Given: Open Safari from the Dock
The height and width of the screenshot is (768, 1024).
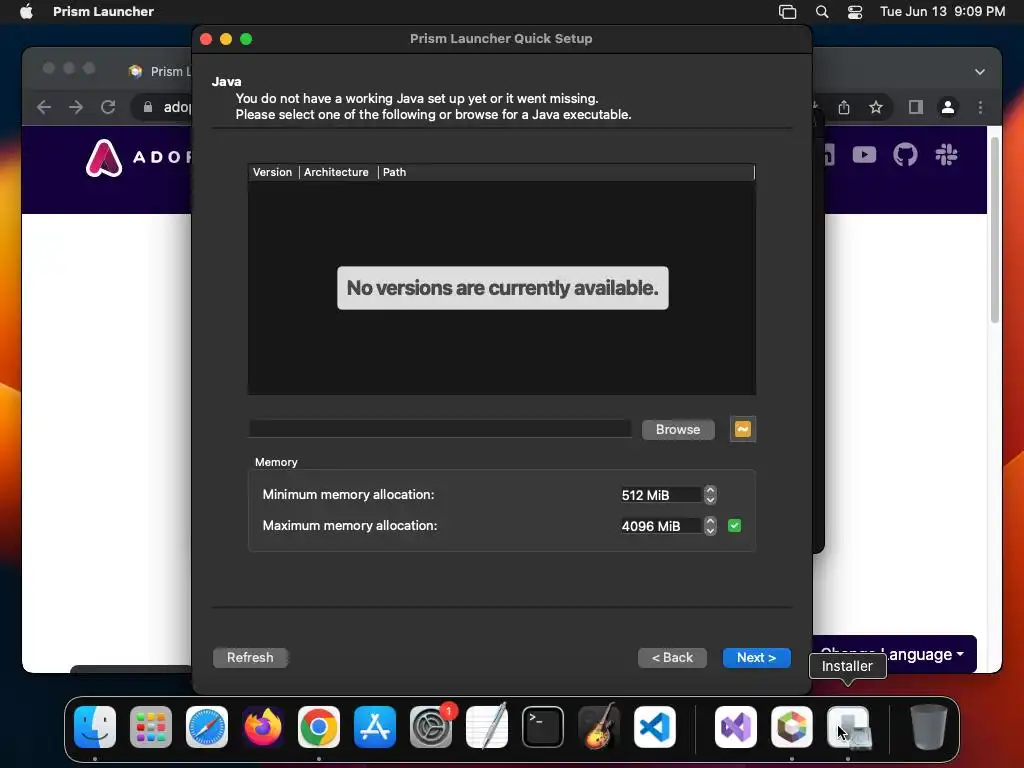Looking at the screenshot, I should (x=207, y=727).
